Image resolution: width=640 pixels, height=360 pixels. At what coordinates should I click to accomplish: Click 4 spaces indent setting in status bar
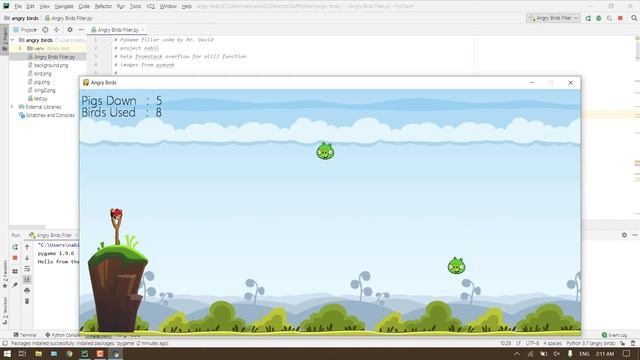coord(552,343)
